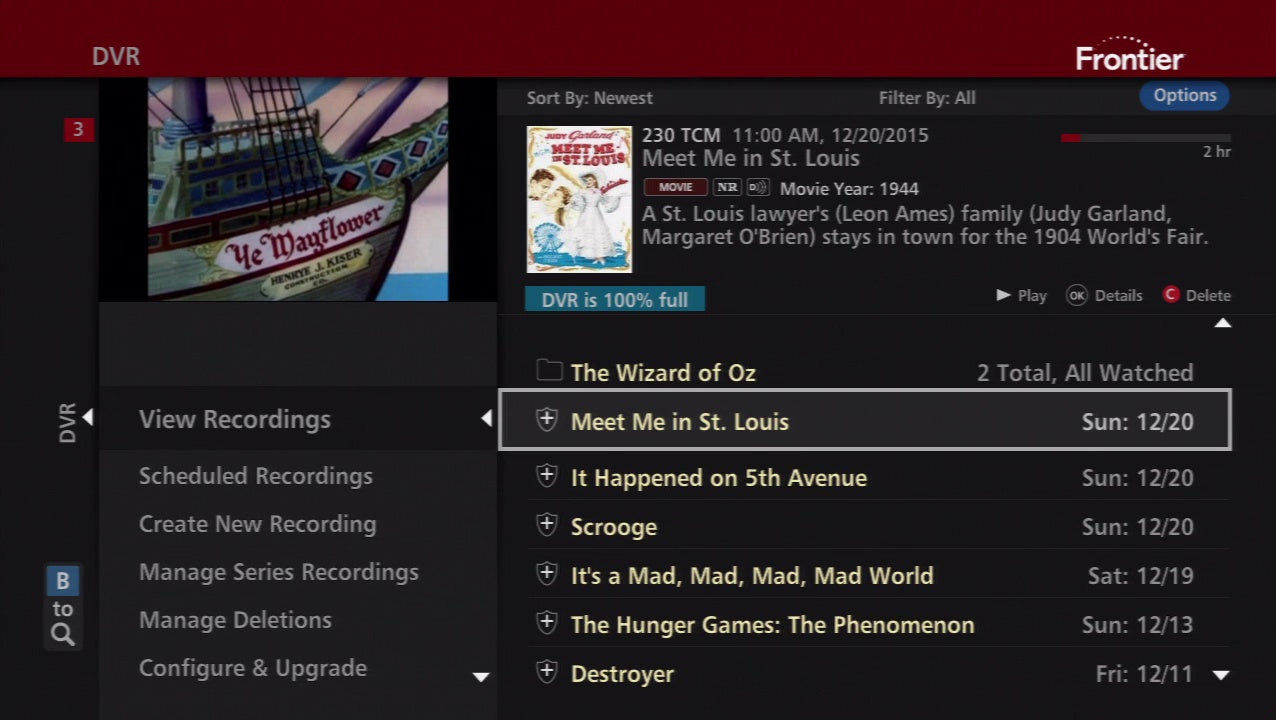This screenshot has width=1276, height=720.
Task: Click the blue B button icon
Action: 62,581
